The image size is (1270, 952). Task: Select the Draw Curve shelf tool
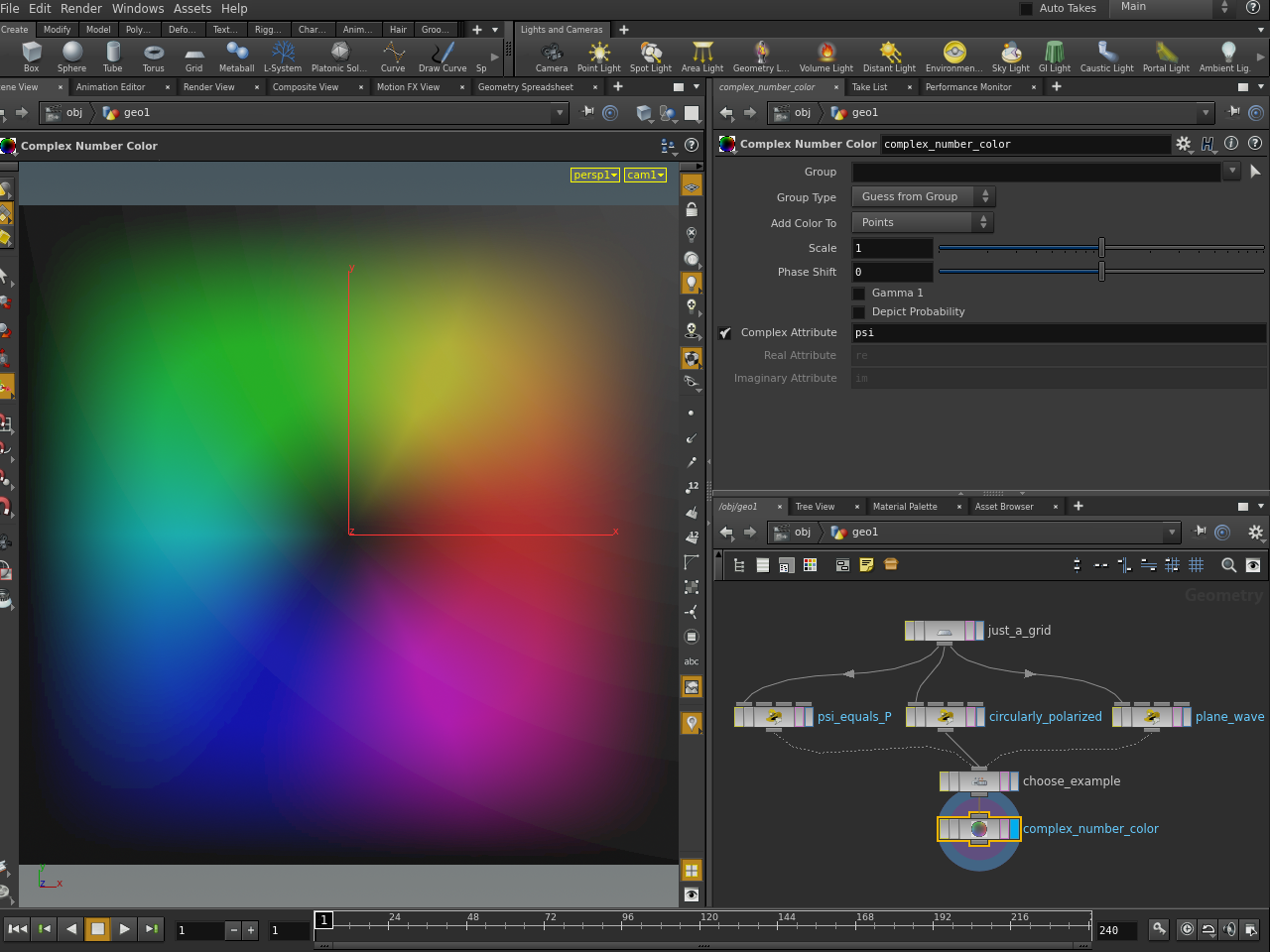(x=443, y=57)
